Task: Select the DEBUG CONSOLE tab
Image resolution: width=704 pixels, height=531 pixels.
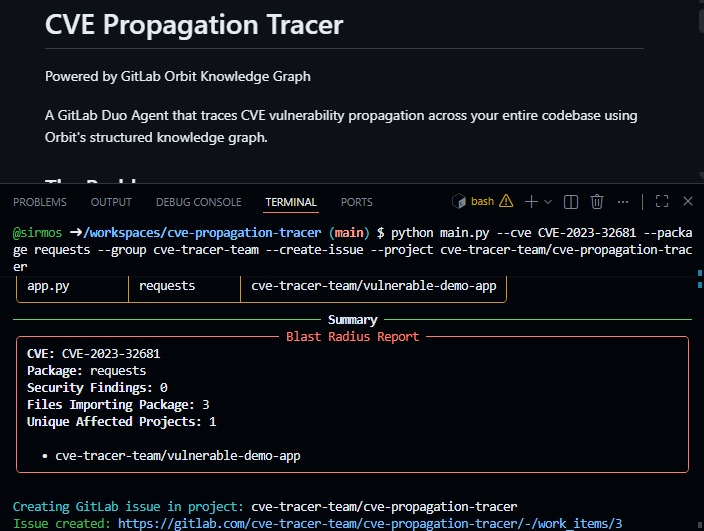Action: 198,202
